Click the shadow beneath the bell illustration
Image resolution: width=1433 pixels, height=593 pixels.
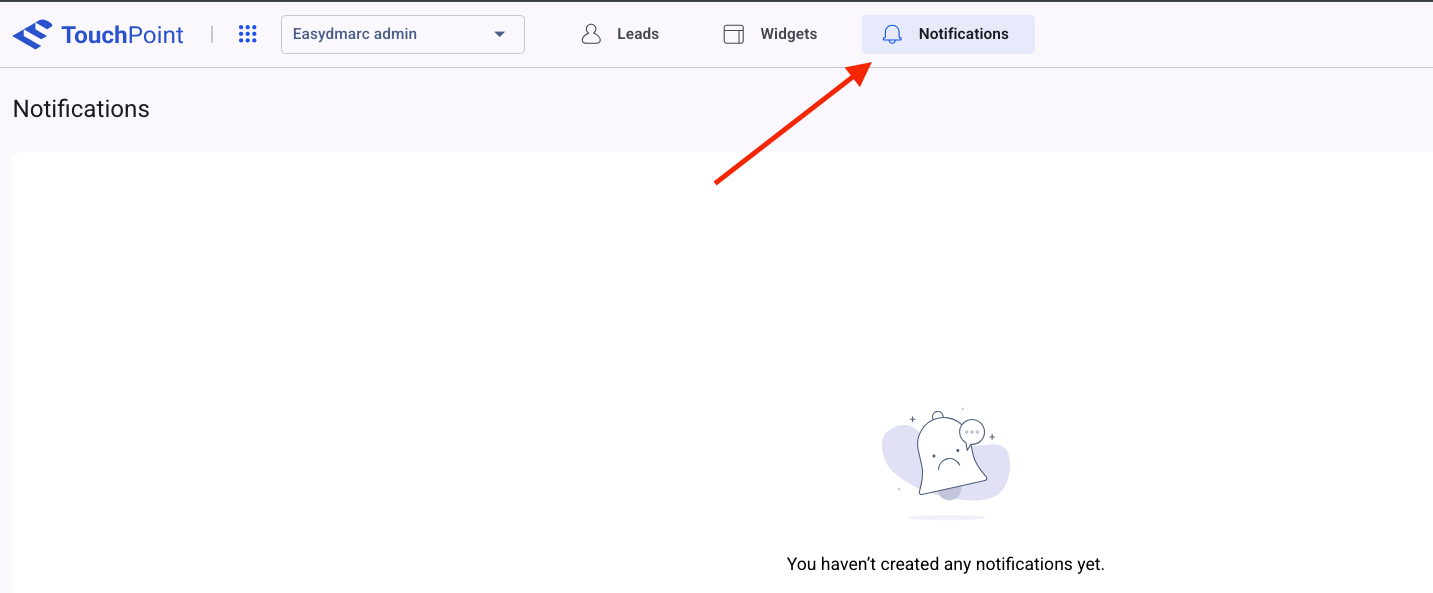(946, 518)
